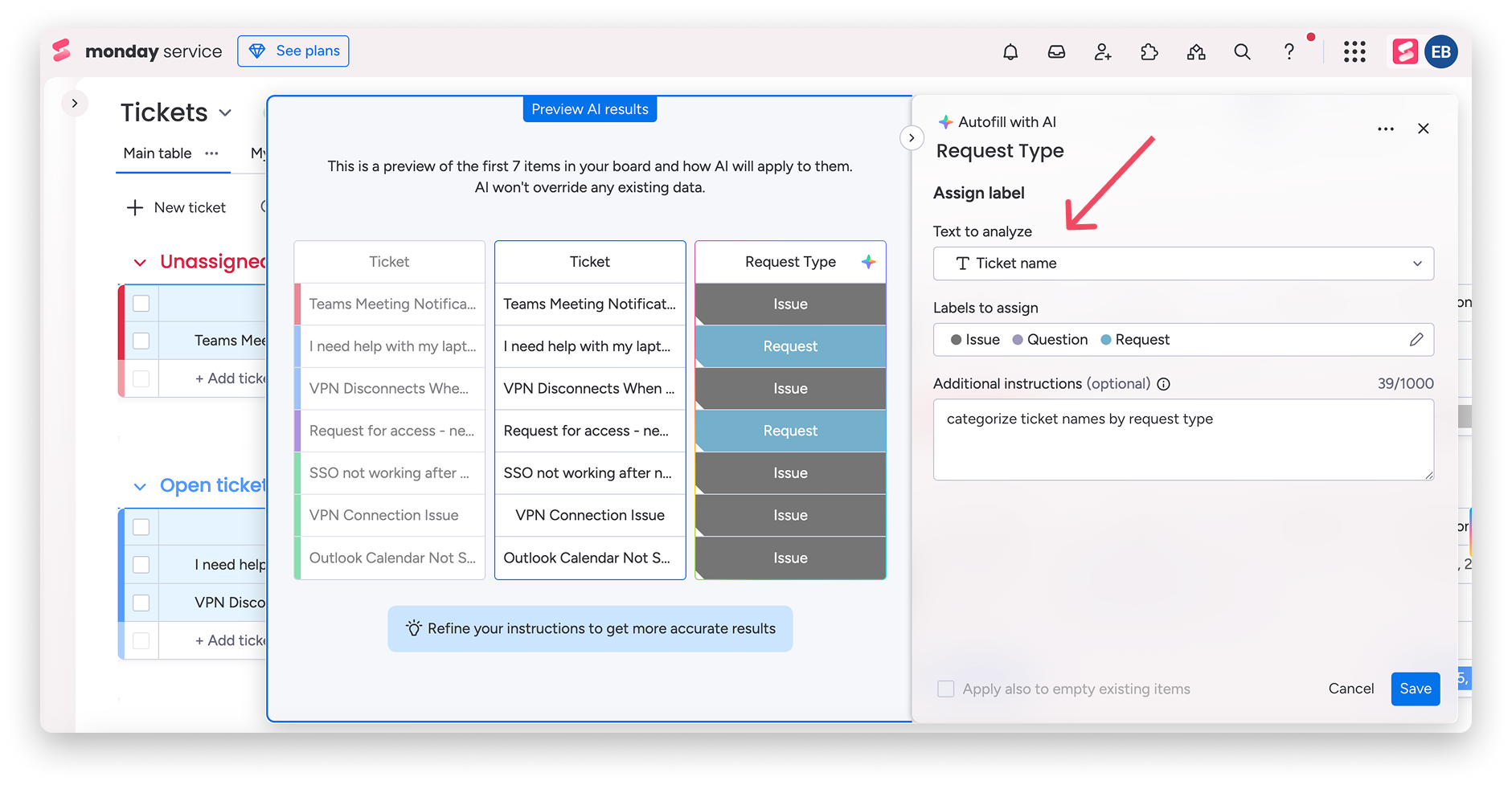Click Issue result for Teams Meeting Notification
This screenshot has width=1512, height=785.
coord(790,305)
